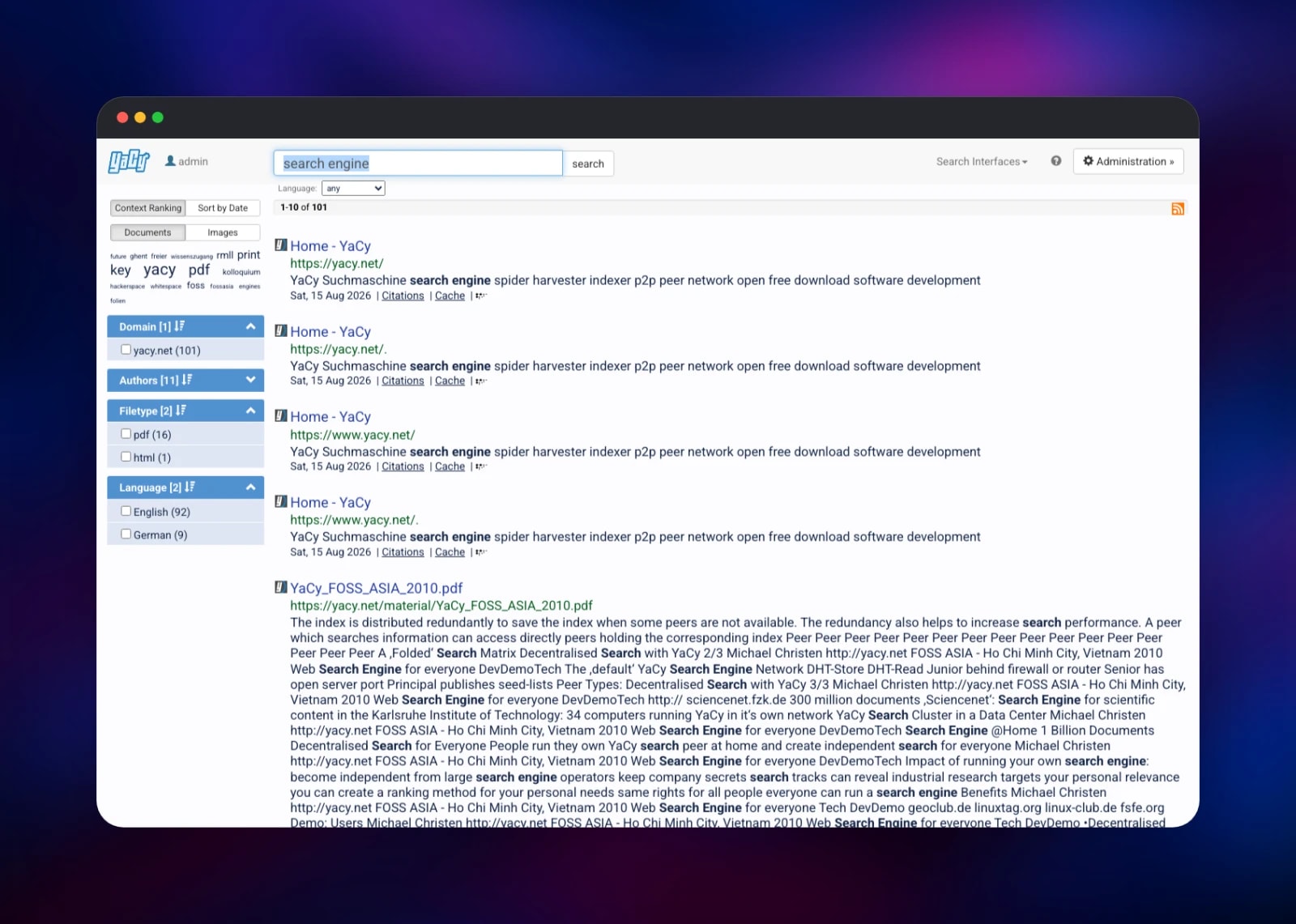
Task: Click the small icon after Cache in the https://www.yacy.net/ result
Action: [x=481, y=467]
